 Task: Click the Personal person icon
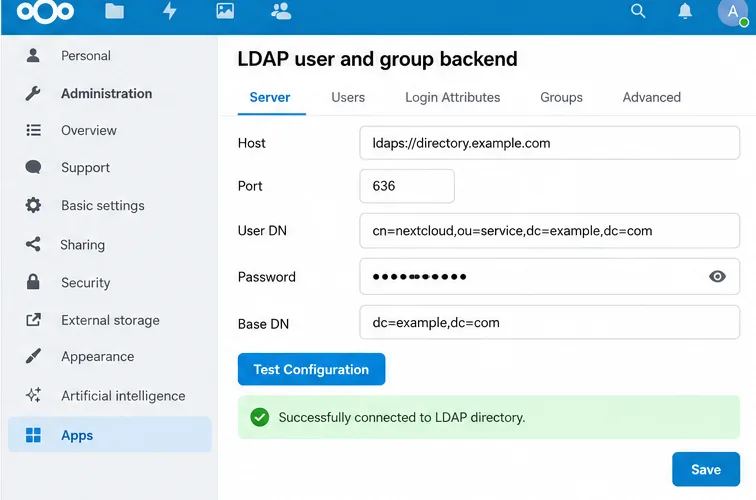click(33, 55)
